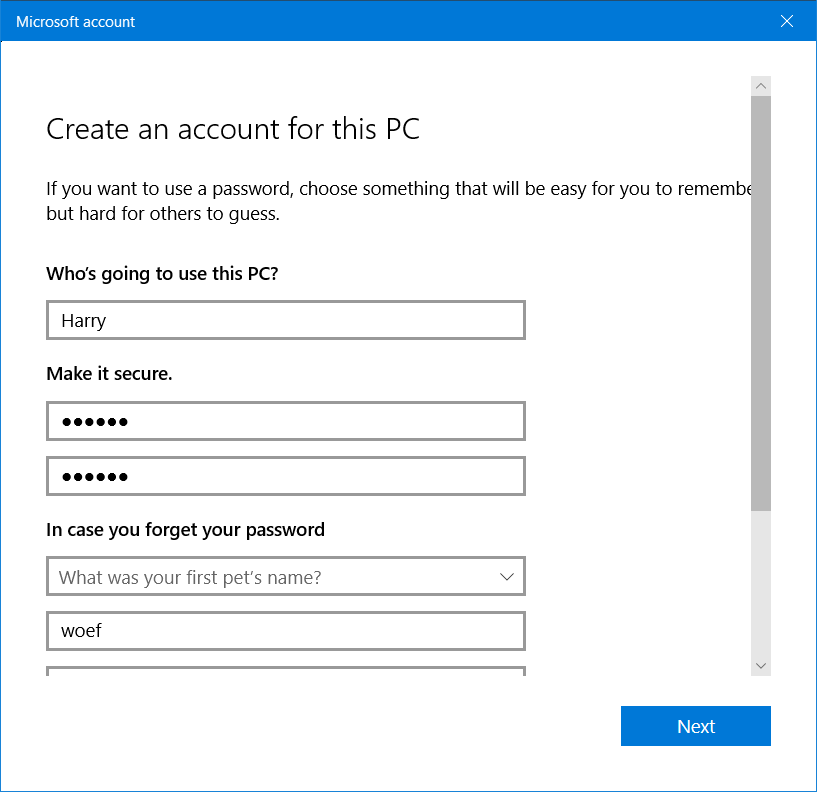This screenshot has width=817, height=792.
Task: Click the label 'In case you forget your password'
Action: click(x=185, y=530)
